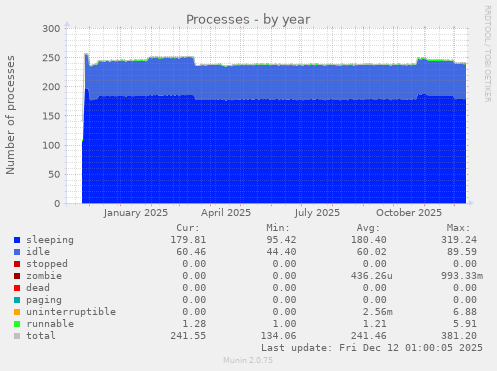This screenshot has width=497, height=371.
Task: Click the 'Munin 2.0.75' footer text
Action: (248, 360)
